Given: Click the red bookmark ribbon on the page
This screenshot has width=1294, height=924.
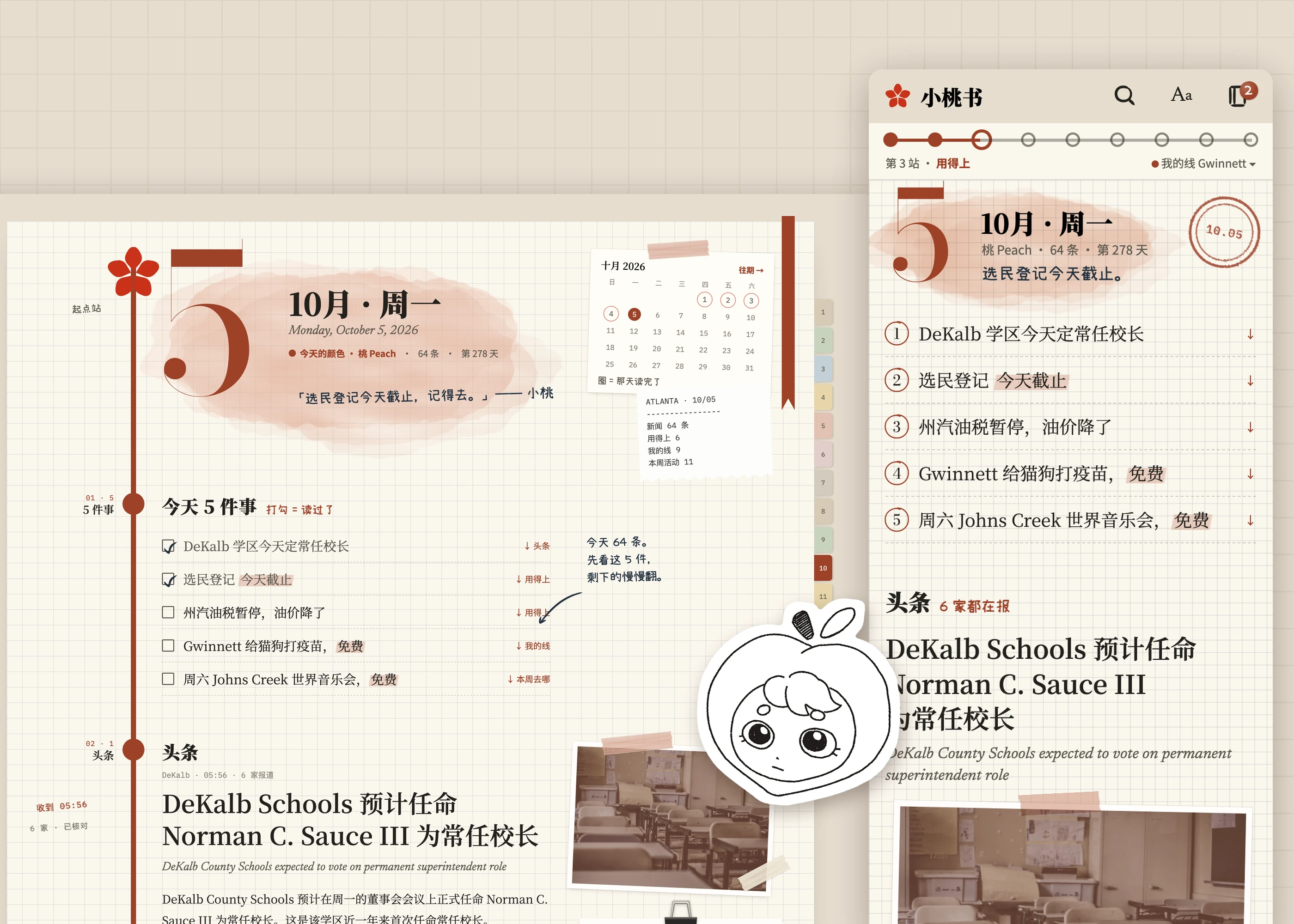Looking at the screenshot, I should (x=788, y=312).
